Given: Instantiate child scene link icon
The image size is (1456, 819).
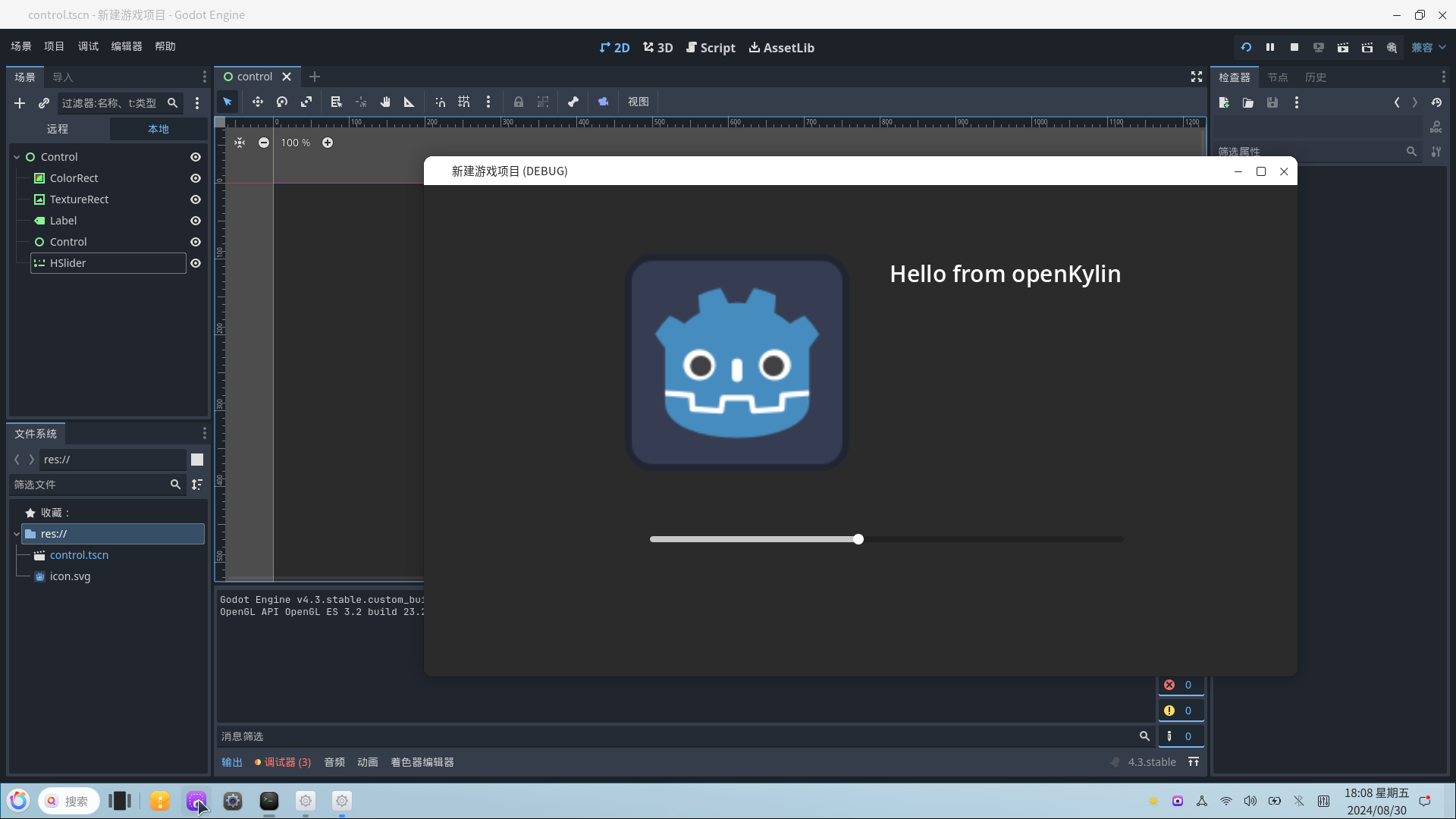Looking at the screenshot, I should click(44, 103).
